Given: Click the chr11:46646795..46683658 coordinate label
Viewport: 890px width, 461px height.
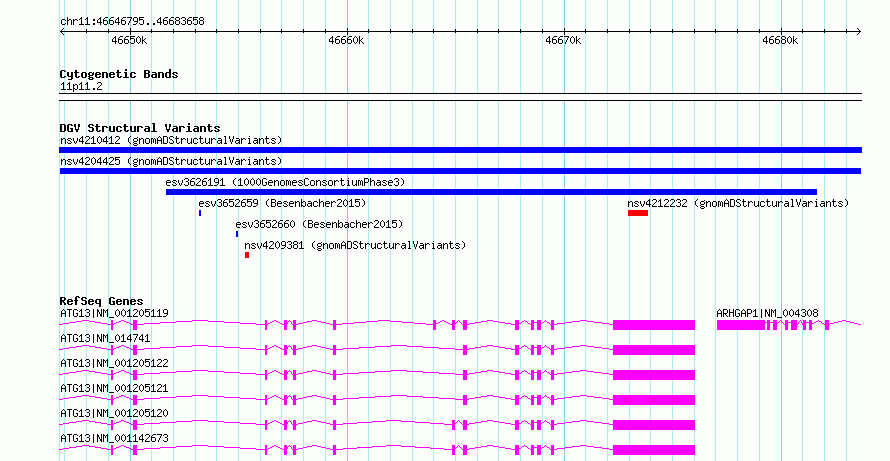Looking at the screenshot, I should (x=132, y=22).
